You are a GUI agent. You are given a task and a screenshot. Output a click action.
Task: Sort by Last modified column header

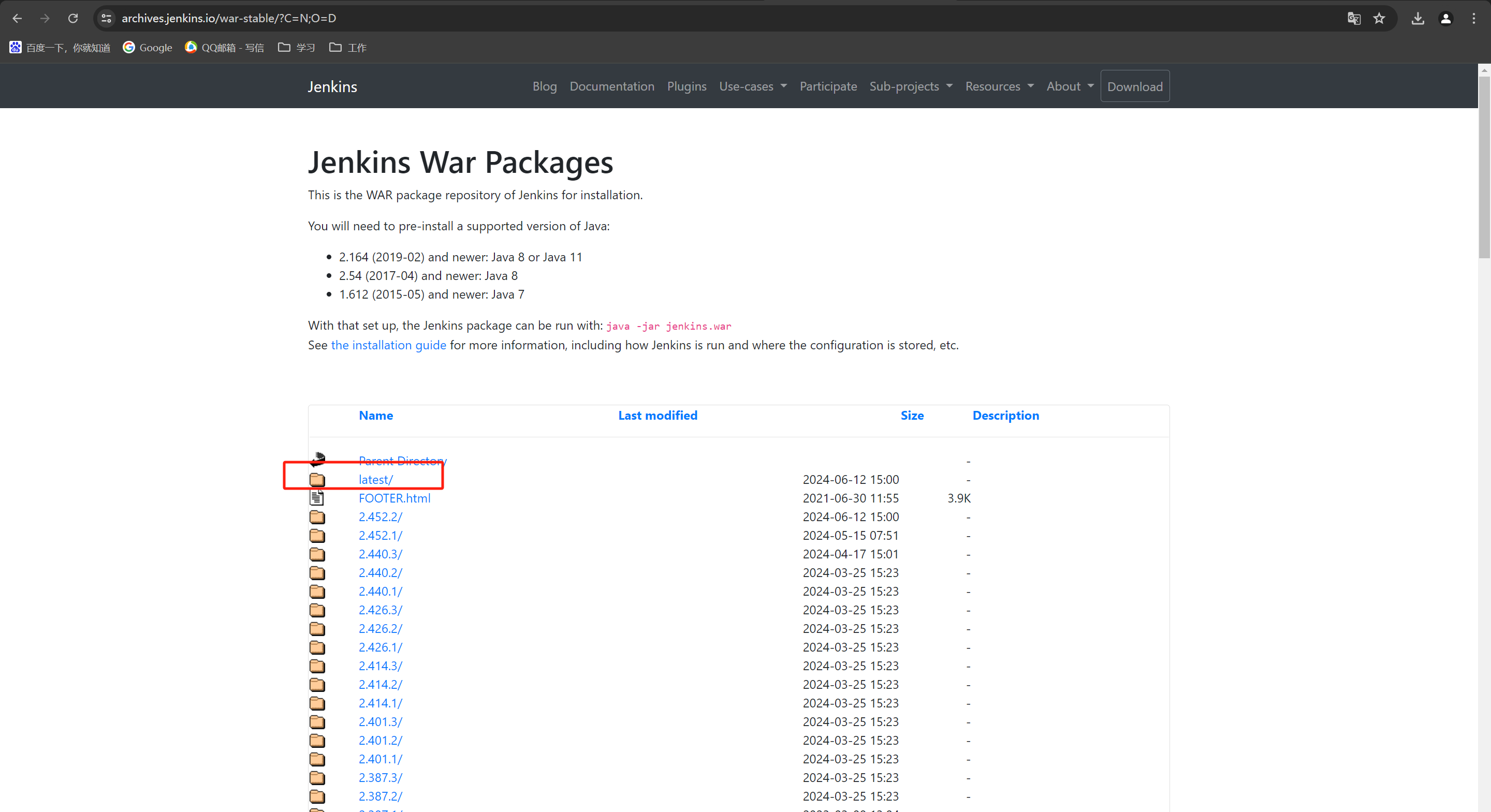pyautogui.click(x=657, y=416)
